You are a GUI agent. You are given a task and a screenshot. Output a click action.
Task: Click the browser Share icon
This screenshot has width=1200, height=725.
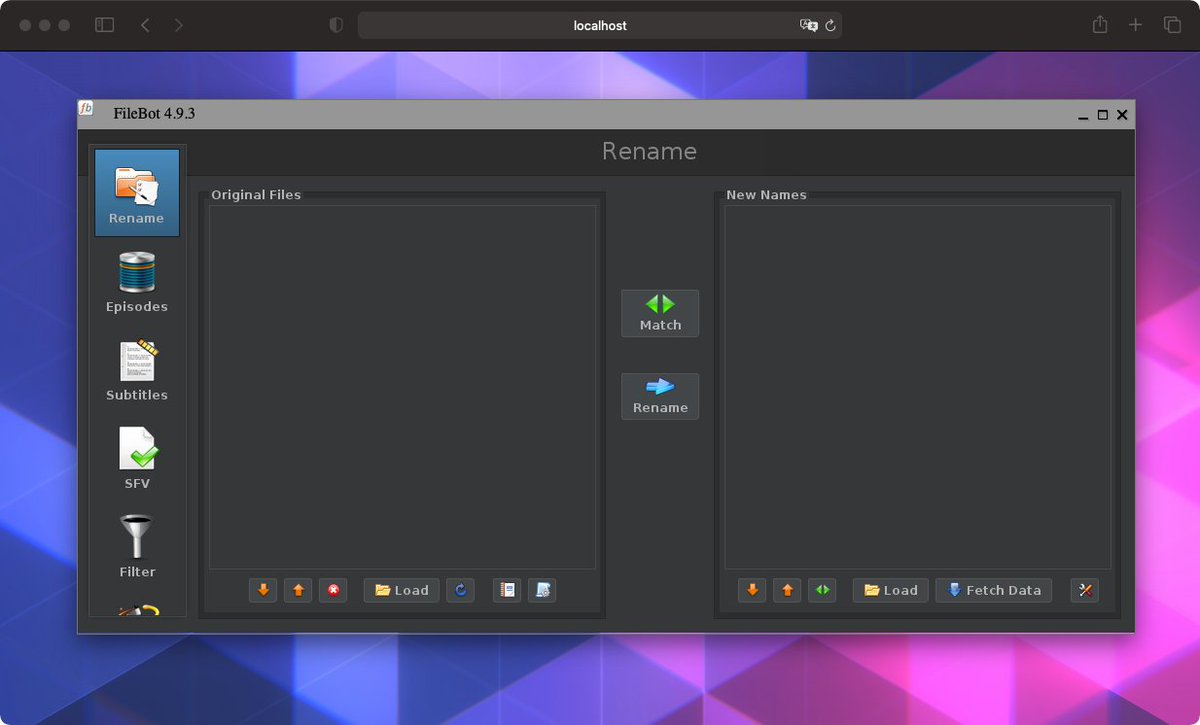pos(1100,25)
